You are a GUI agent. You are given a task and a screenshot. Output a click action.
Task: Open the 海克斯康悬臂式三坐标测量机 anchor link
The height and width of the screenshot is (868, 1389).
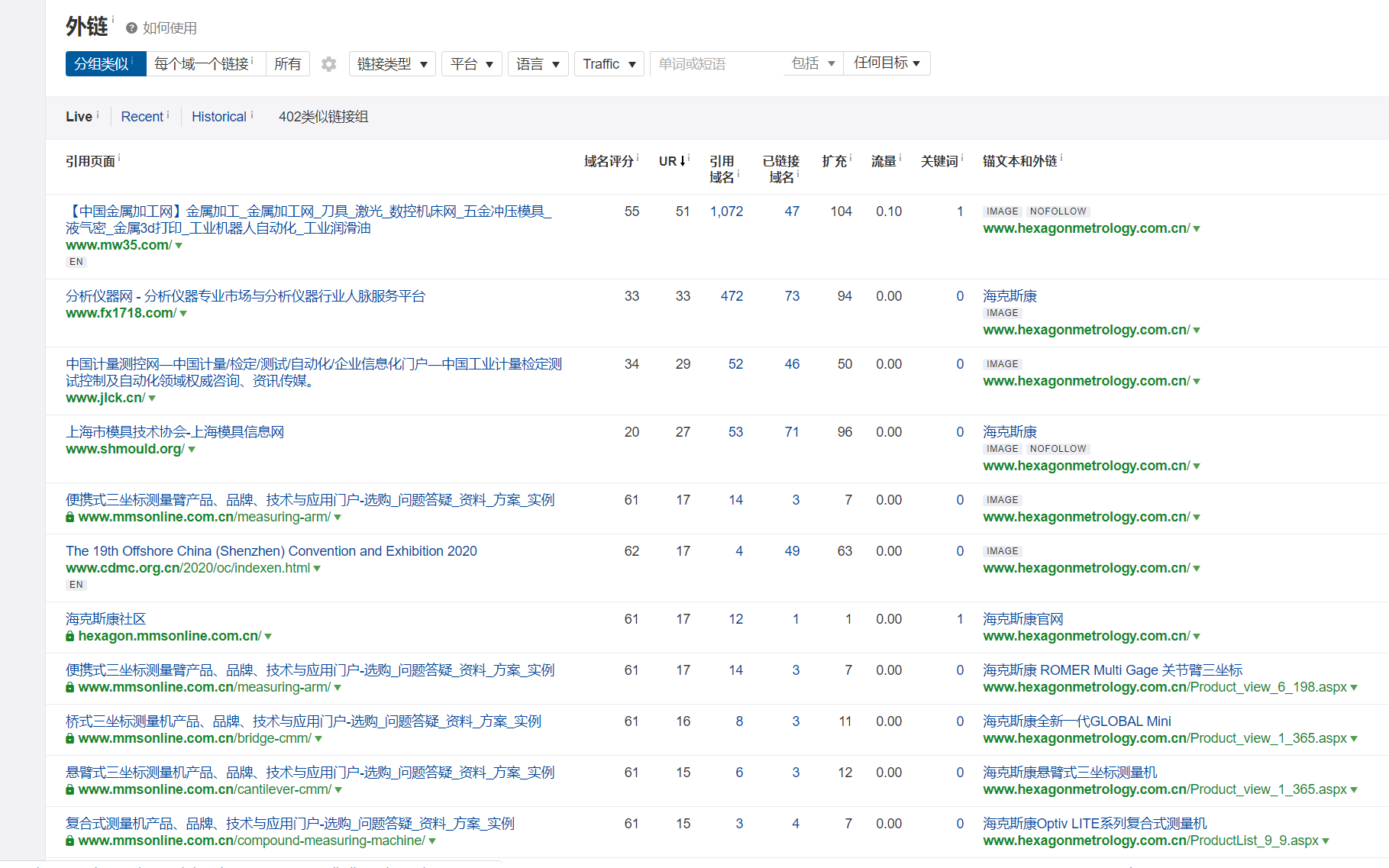(1070, 773)
